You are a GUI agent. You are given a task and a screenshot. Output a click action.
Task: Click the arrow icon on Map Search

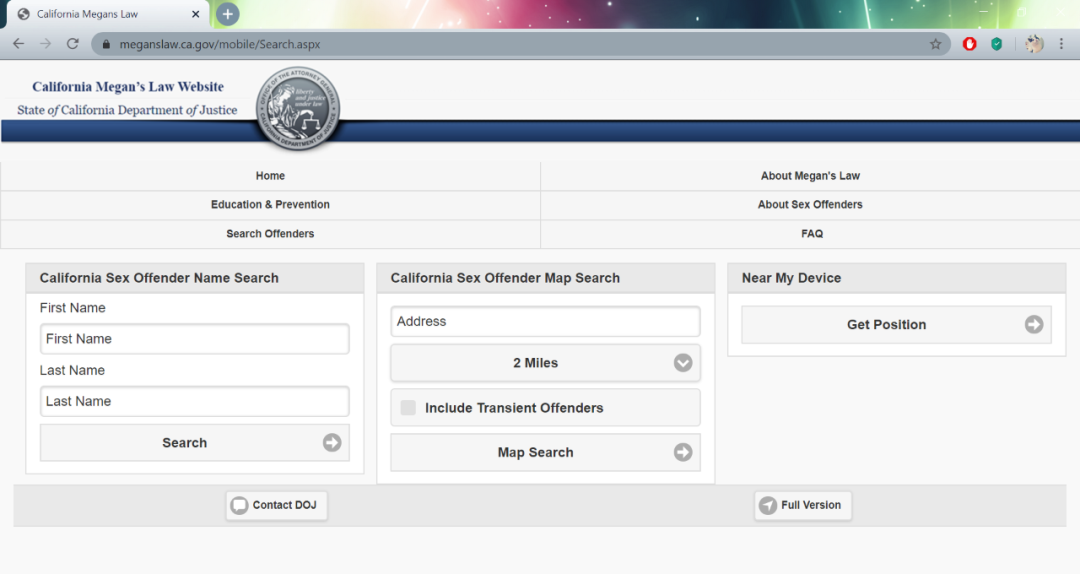click(683, 452)
